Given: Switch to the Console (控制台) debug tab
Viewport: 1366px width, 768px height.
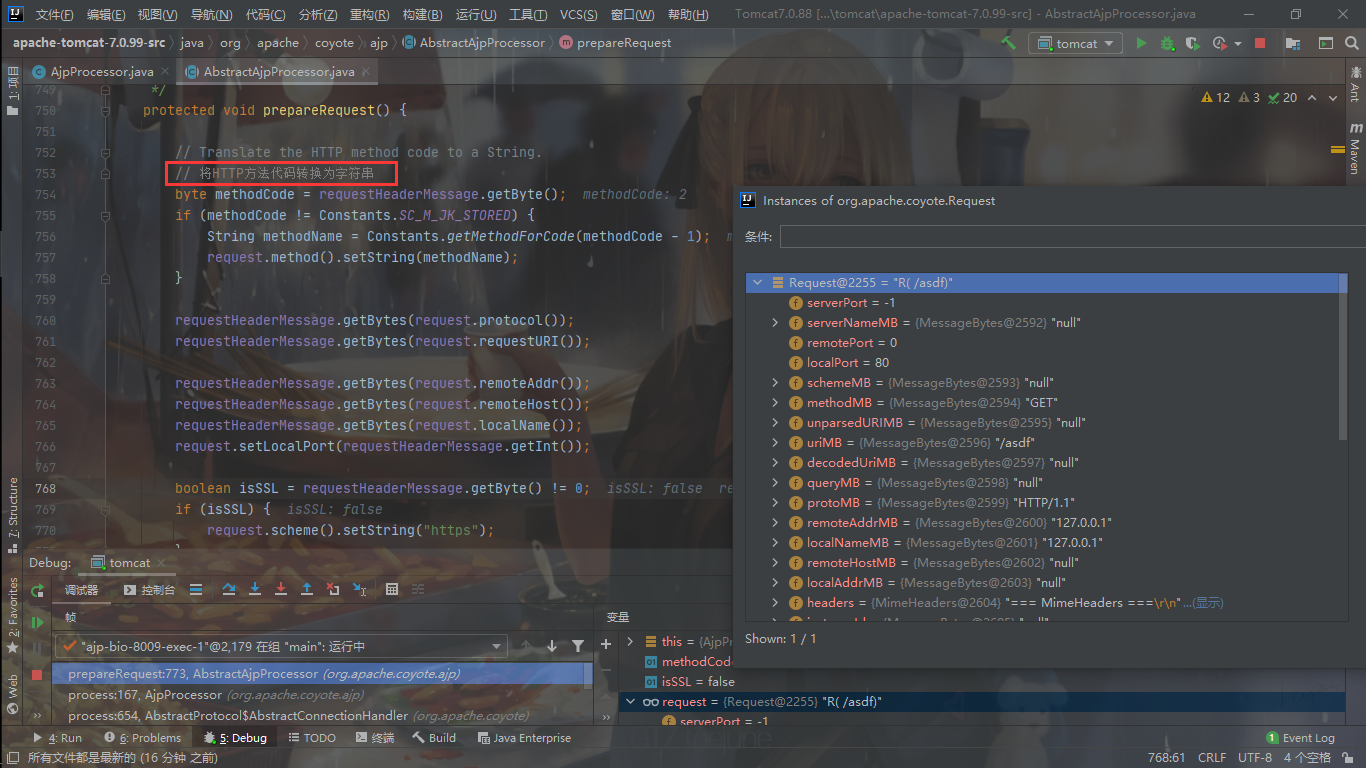Looking at the screenshot, I should coord(150,590).
